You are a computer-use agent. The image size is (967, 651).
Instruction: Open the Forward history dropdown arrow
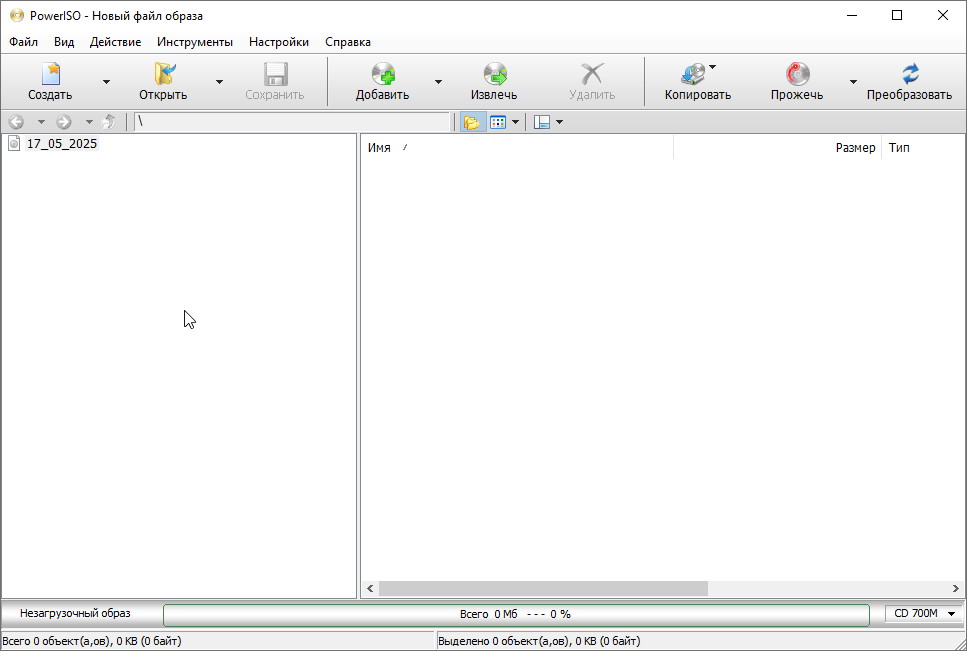tap(89, 122)
